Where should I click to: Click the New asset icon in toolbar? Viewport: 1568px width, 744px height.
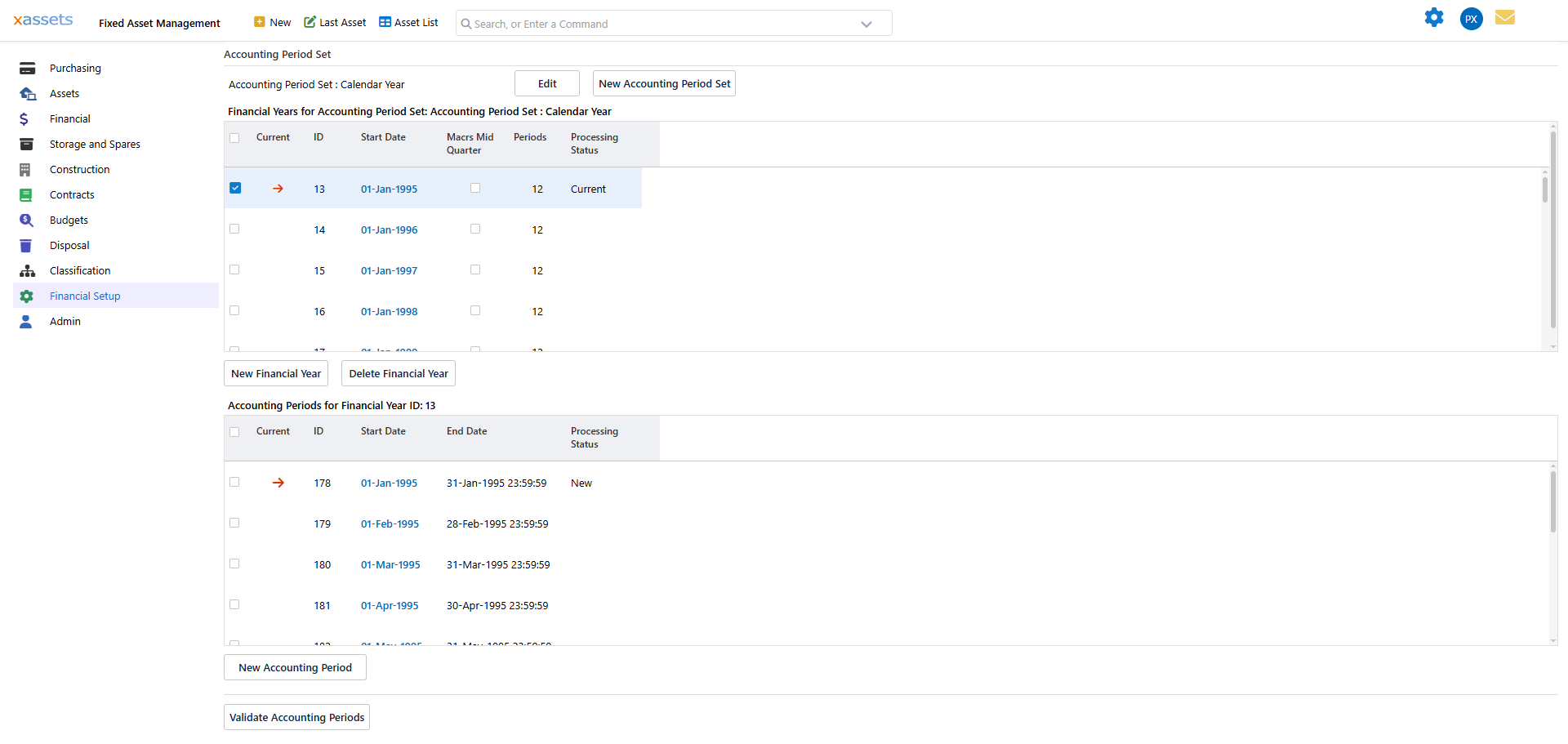click(260, 22)
